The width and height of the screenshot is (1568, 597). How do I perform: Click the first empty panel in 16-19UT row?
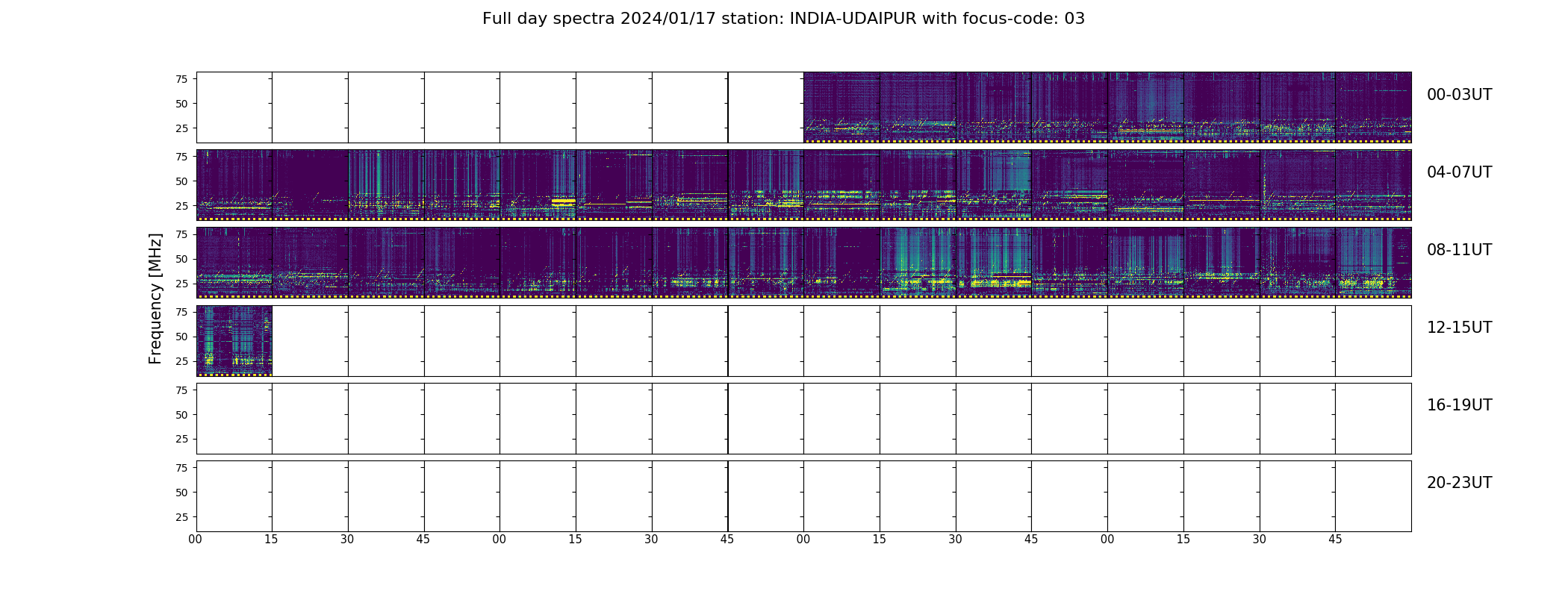[x=234, y=418]
